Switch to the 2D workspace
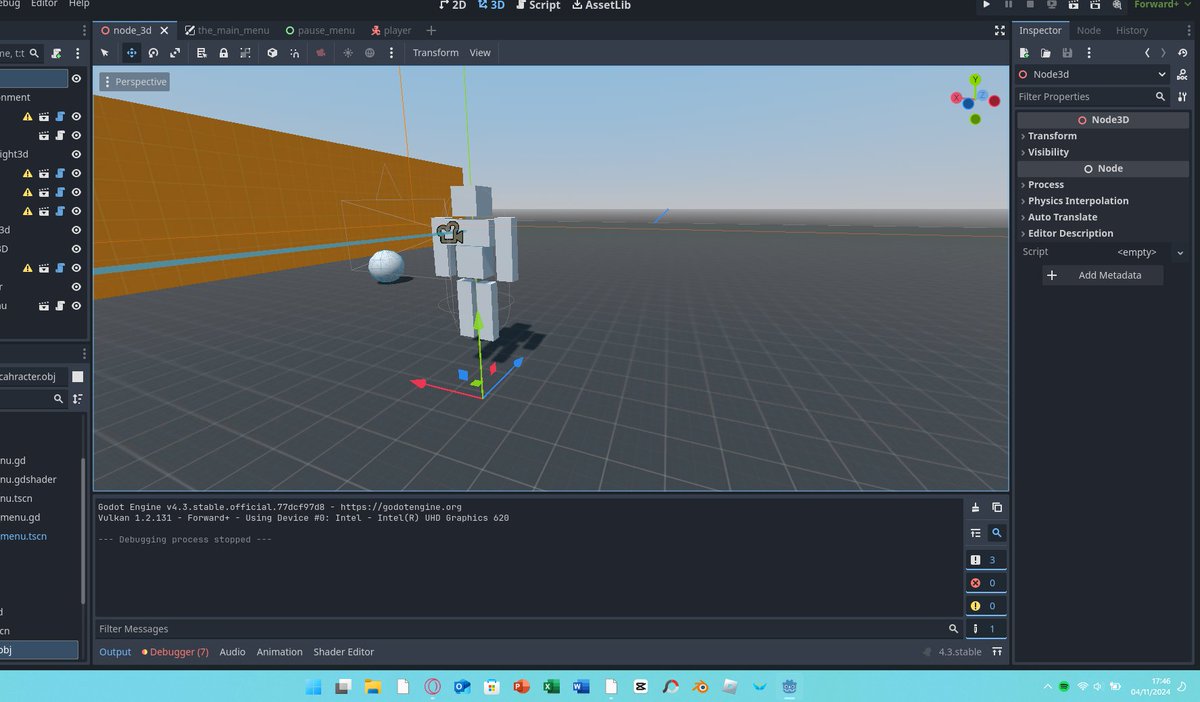Image resolution: width=1200 pixels, height=702 pixels. [x=453, y=5]
